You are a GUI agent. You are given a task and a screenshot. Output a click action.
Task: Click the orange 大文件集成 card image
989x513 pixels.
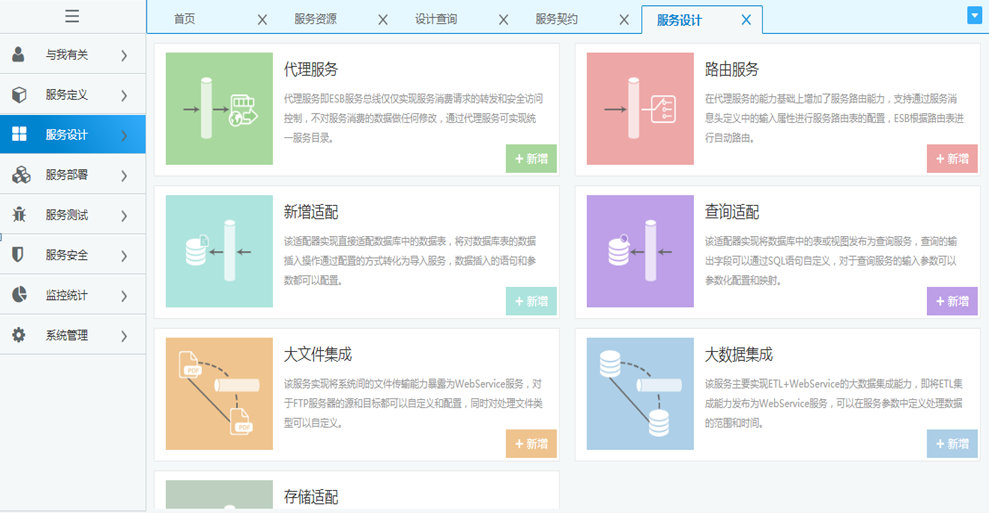pyautogui.click(x=219, y=394)
